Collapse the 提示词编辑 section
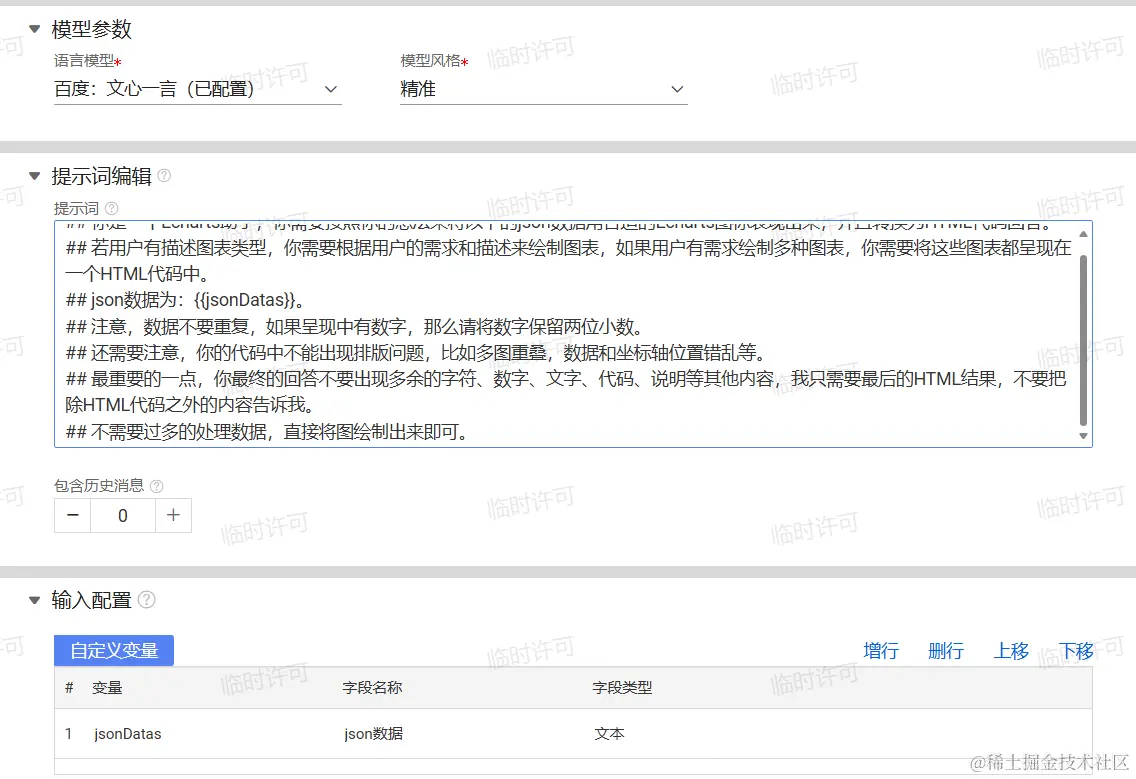 (34, 176)
